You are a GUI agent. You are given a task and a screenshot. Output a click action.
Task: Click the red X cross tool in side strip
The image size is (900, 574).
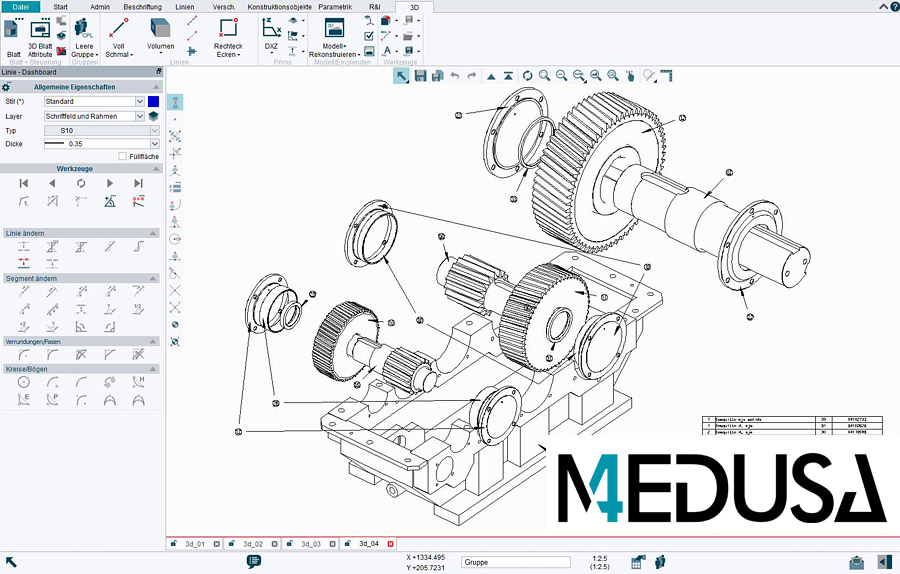pos(175,290)
